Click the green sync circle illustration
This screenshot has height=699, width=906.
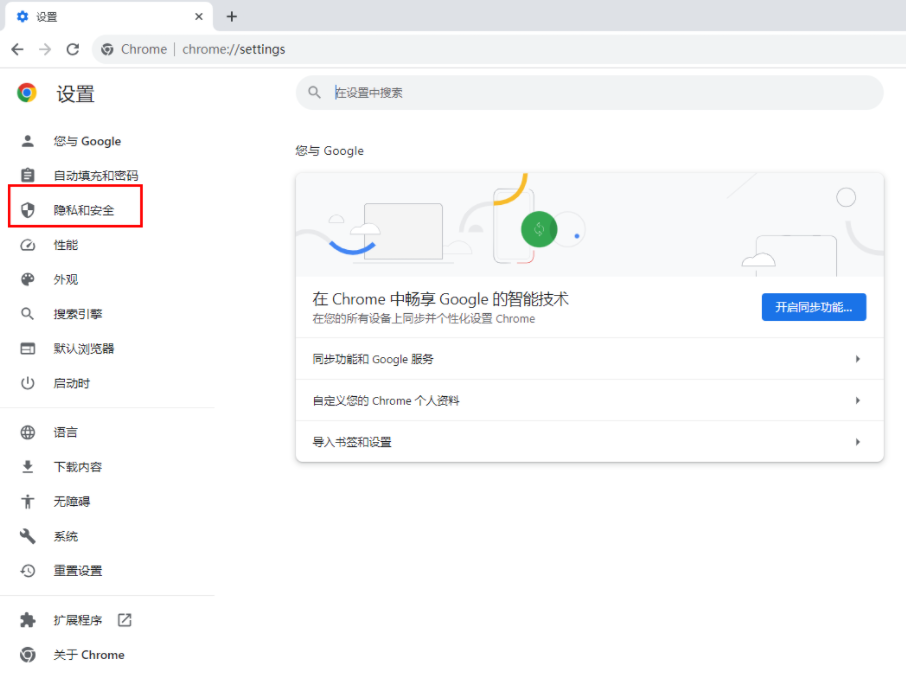pos(539,229)
